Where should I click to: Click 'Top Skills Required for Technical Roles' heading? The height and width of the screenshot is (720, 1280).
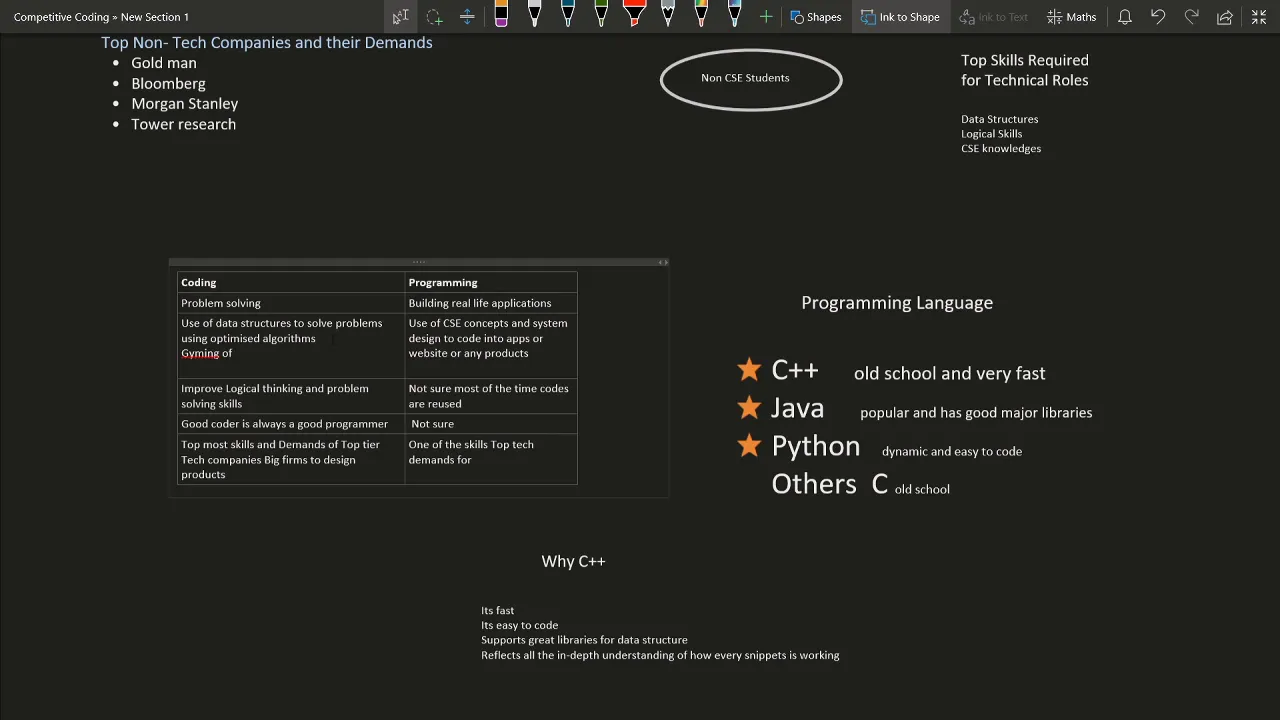point(1025,70)
